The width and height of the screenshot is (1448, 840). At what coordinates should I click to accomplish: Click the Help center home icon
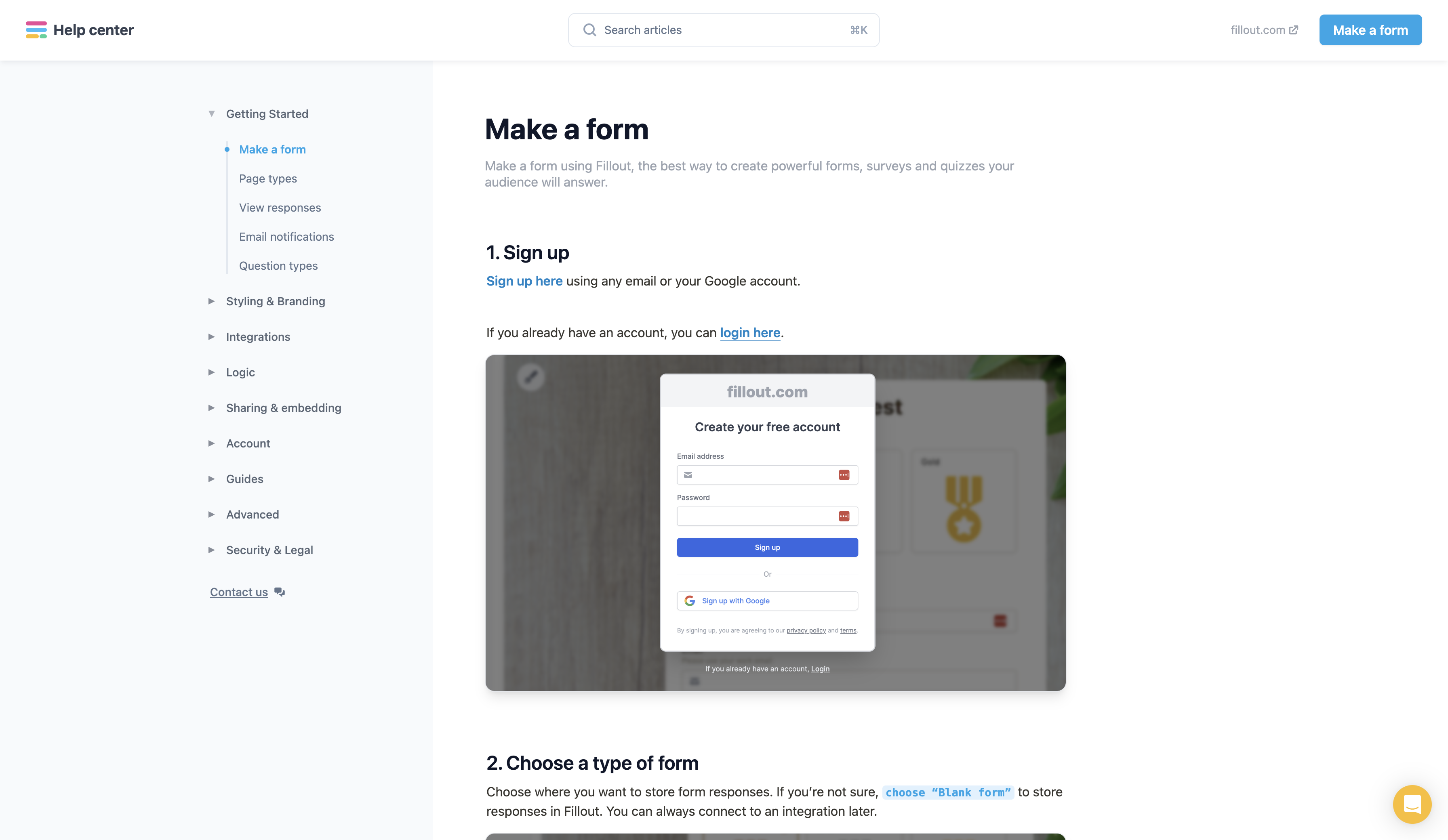click(x=36, y=29)
